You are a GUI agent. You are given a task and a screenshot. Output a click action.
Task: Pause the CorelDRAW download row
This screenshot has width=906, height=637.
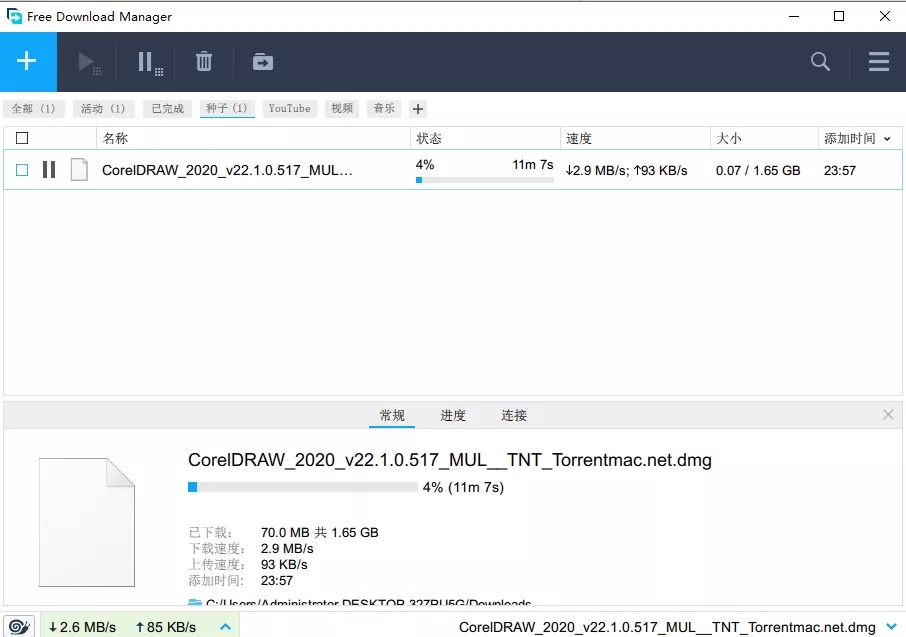[49, 170]
